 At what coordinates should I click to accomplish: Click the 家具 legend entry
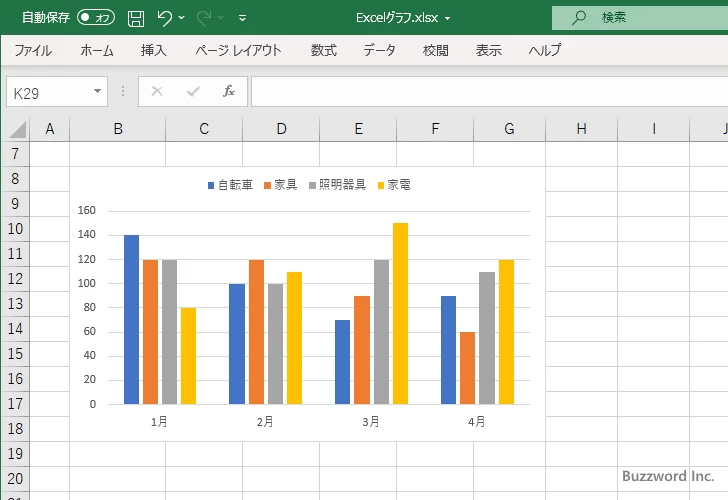(280, 185)
